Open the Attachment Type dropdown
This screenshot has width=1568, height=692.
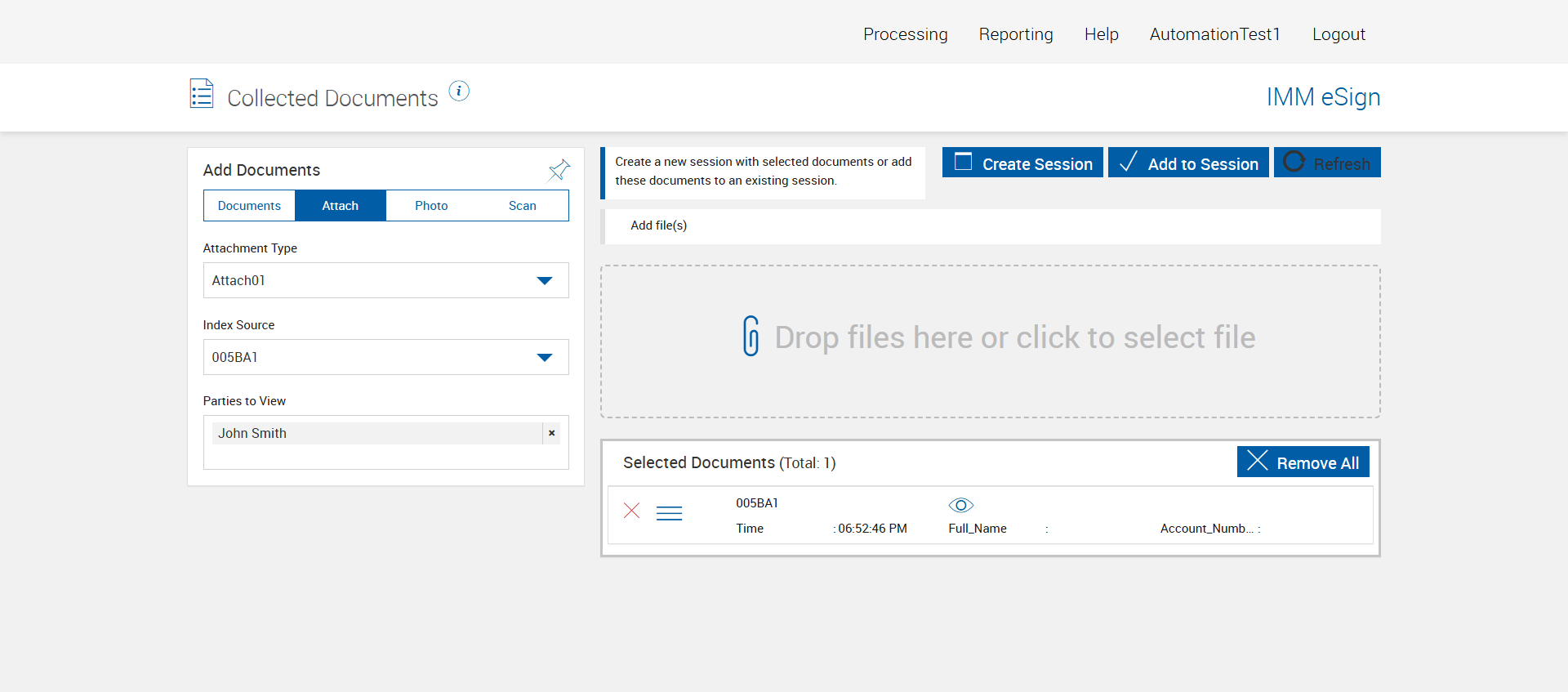pos(385,280)
